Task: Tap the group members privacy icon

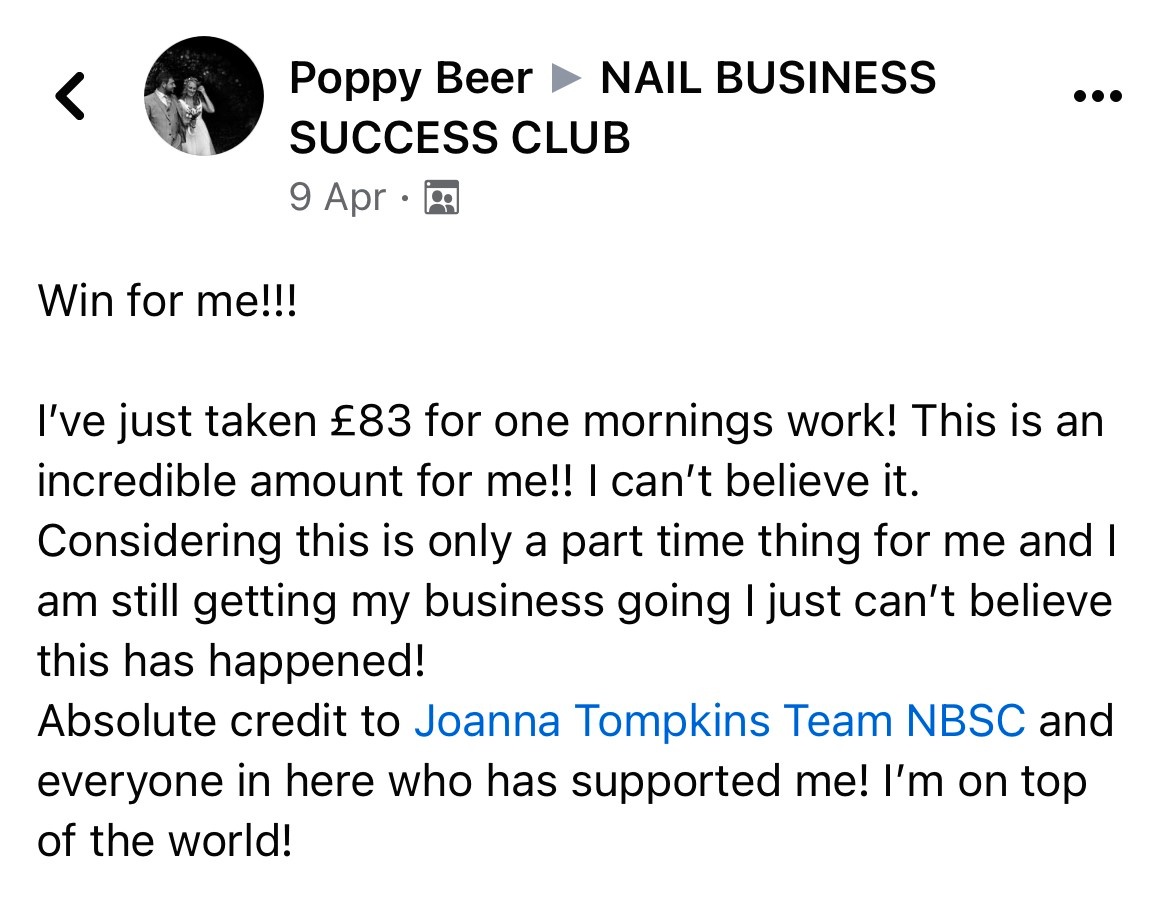Action: 442,198
